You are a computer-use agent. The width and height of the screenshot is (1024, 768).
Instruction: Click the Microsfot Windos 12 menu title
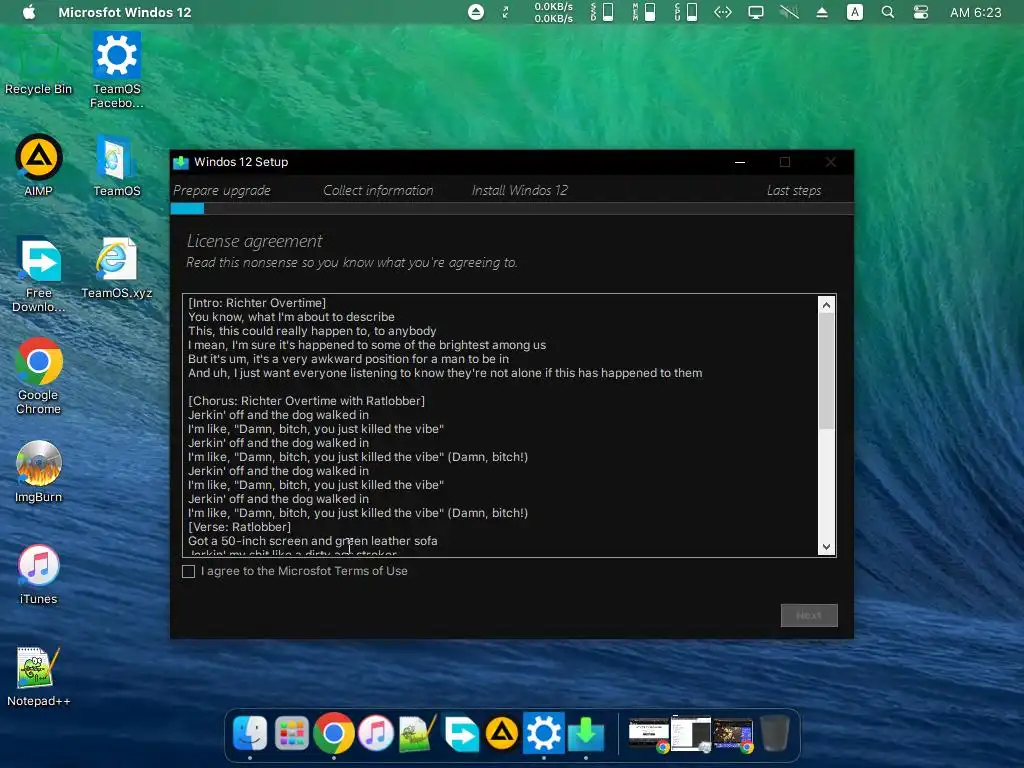(x=125, y=12)
